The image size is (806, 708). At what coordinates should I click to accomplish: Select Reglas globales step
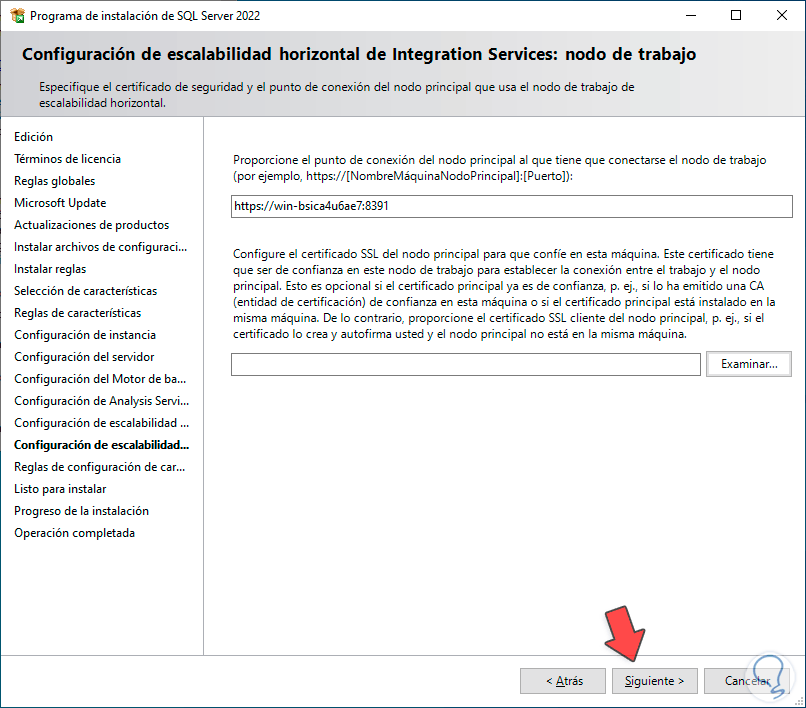pos(54,181)
